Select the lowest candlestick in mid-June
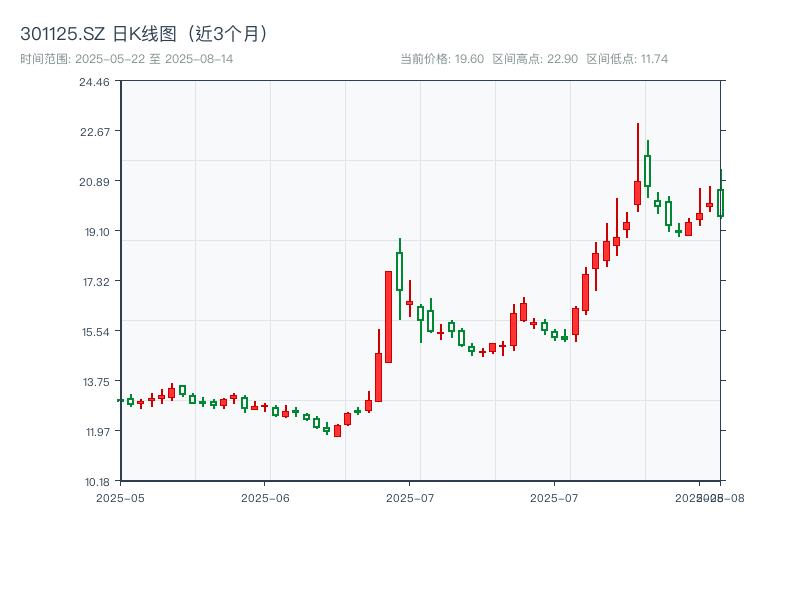The width and height of the screenshot is (800, 600). point(337,430)
